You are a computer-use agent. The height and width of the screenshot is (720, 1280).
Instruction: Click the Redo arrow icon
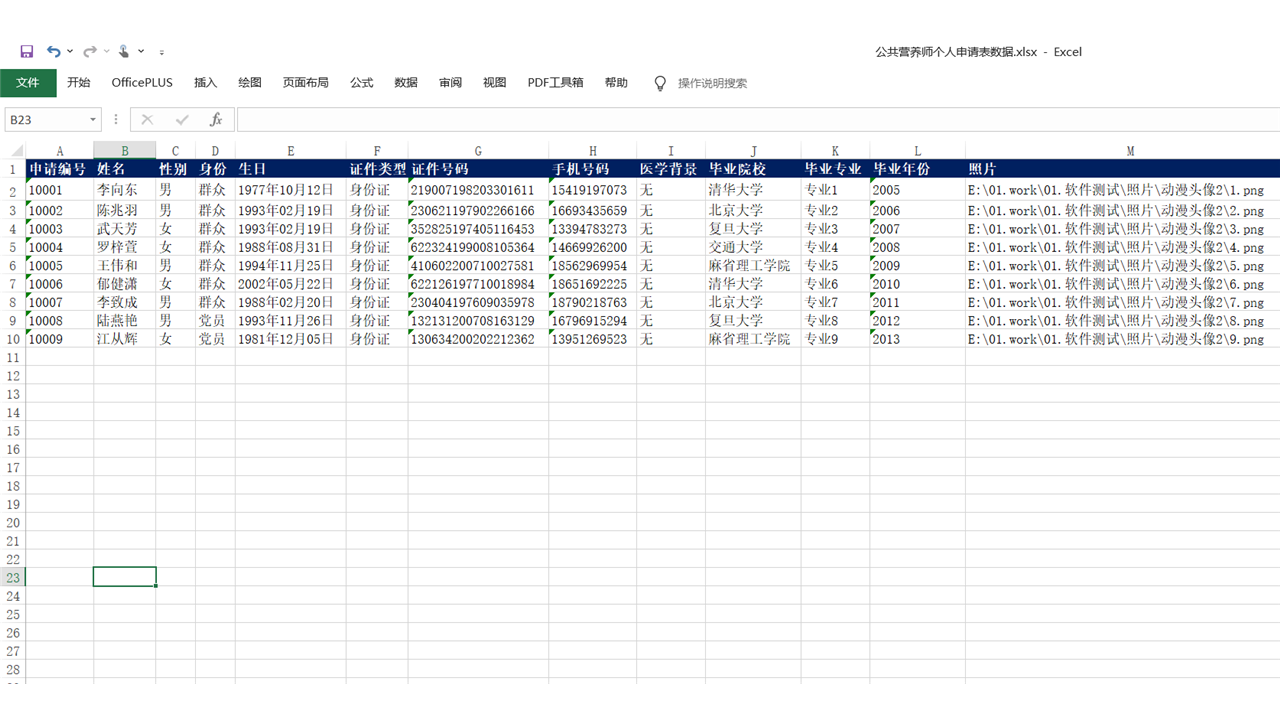tap(90, 51)
